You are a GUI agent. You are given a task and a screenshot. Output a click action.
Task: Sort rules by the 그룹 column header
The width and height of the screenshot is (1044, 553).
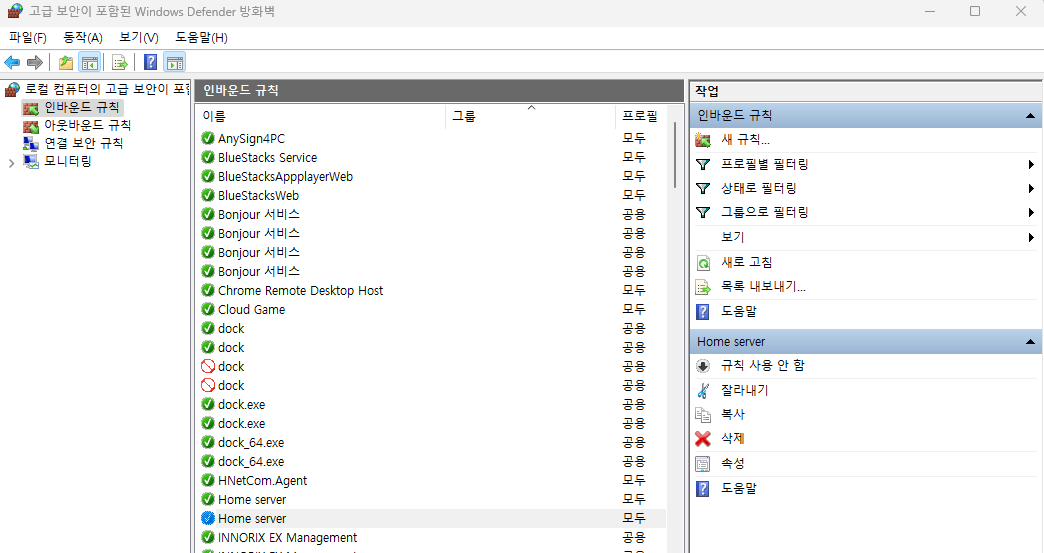pos(531,116)
